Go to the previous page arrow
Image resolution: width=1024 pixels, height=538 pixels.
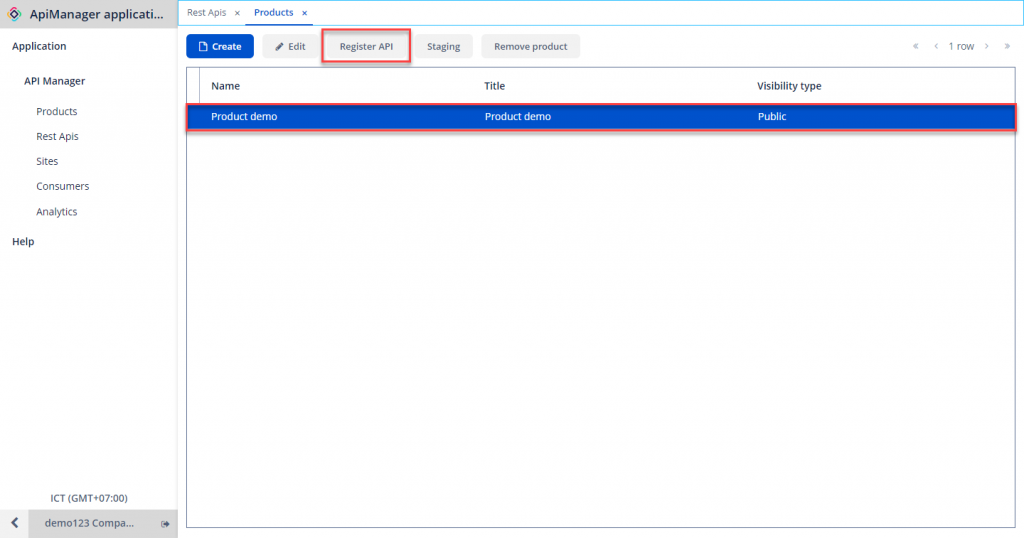(936, 46)
